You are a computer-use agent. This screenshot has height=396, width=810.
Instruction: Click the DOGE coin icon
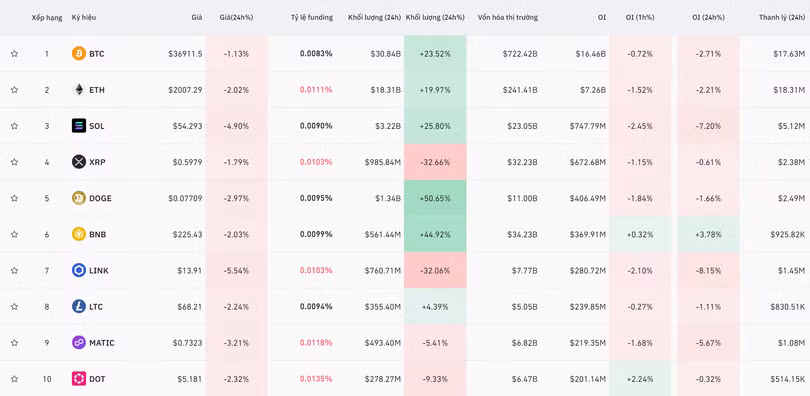pos(79,198)
